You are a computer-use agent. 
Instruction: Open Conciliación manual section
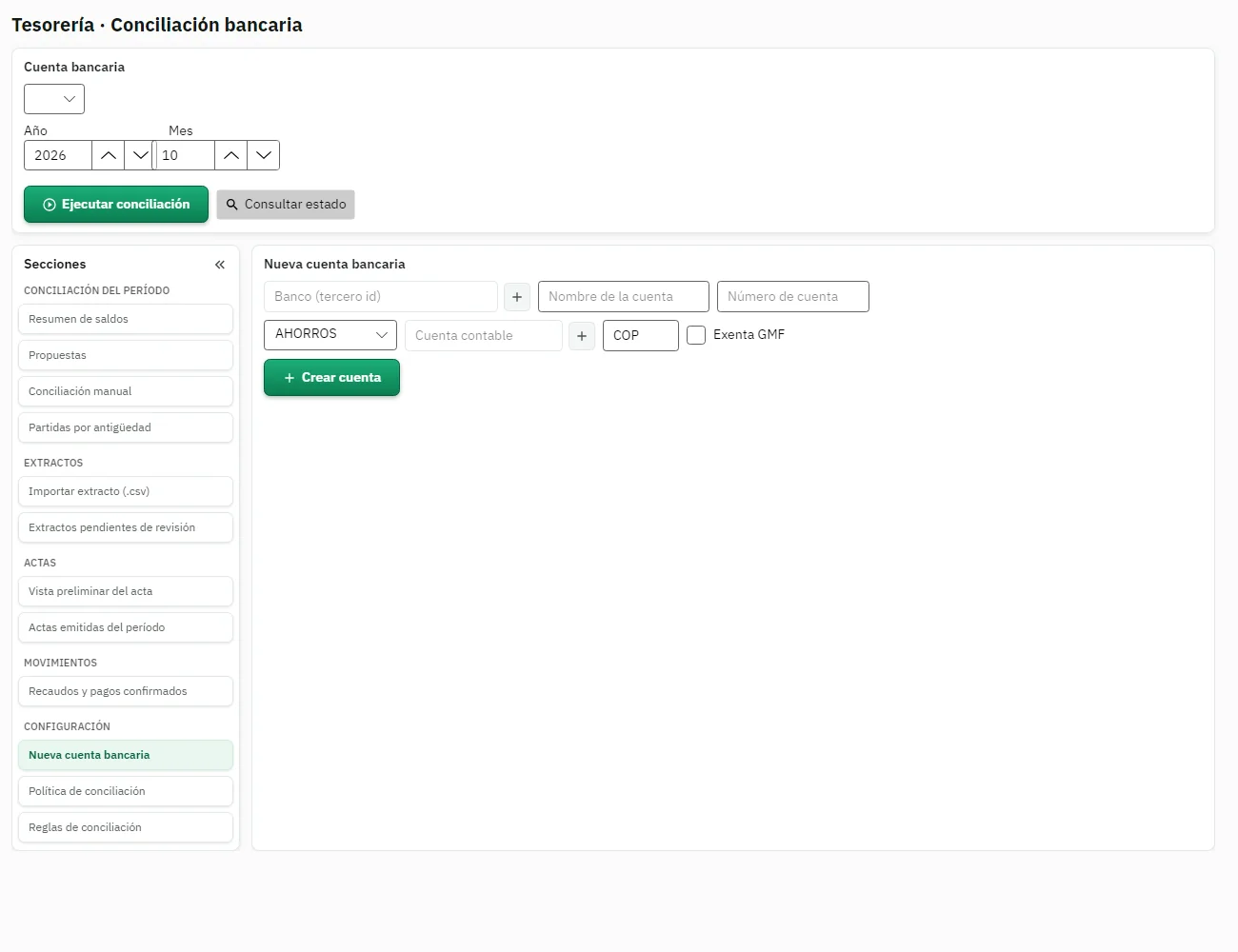(x=126, y=391)
